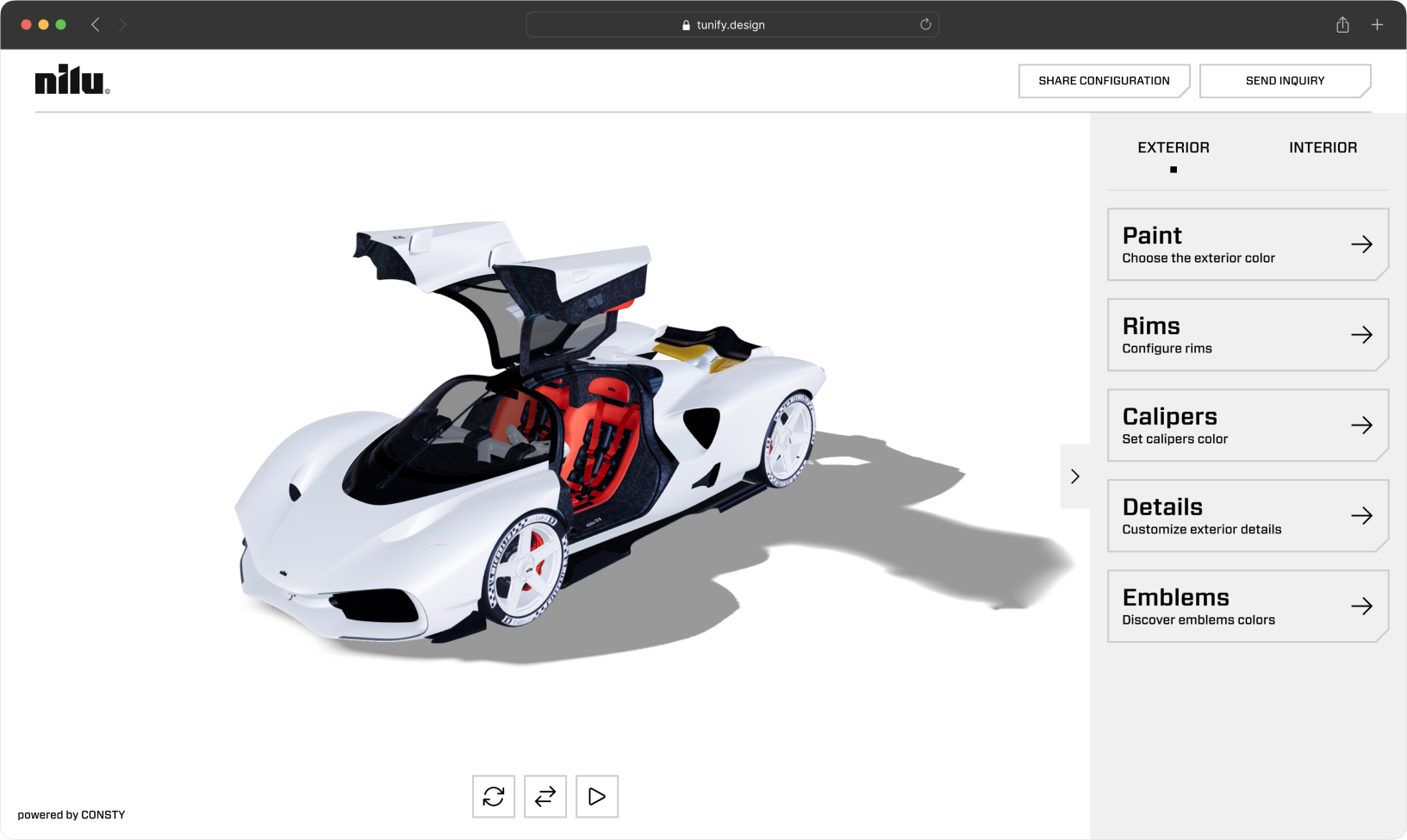Open the Paint exterior color option
Screen dimensions: 1407x840
1247,245
